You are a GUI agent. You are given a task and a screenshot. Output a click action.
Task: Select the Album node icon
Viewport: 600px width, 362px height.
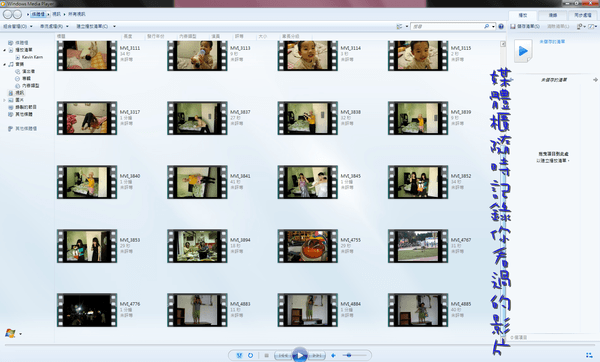tap(18, 78)
